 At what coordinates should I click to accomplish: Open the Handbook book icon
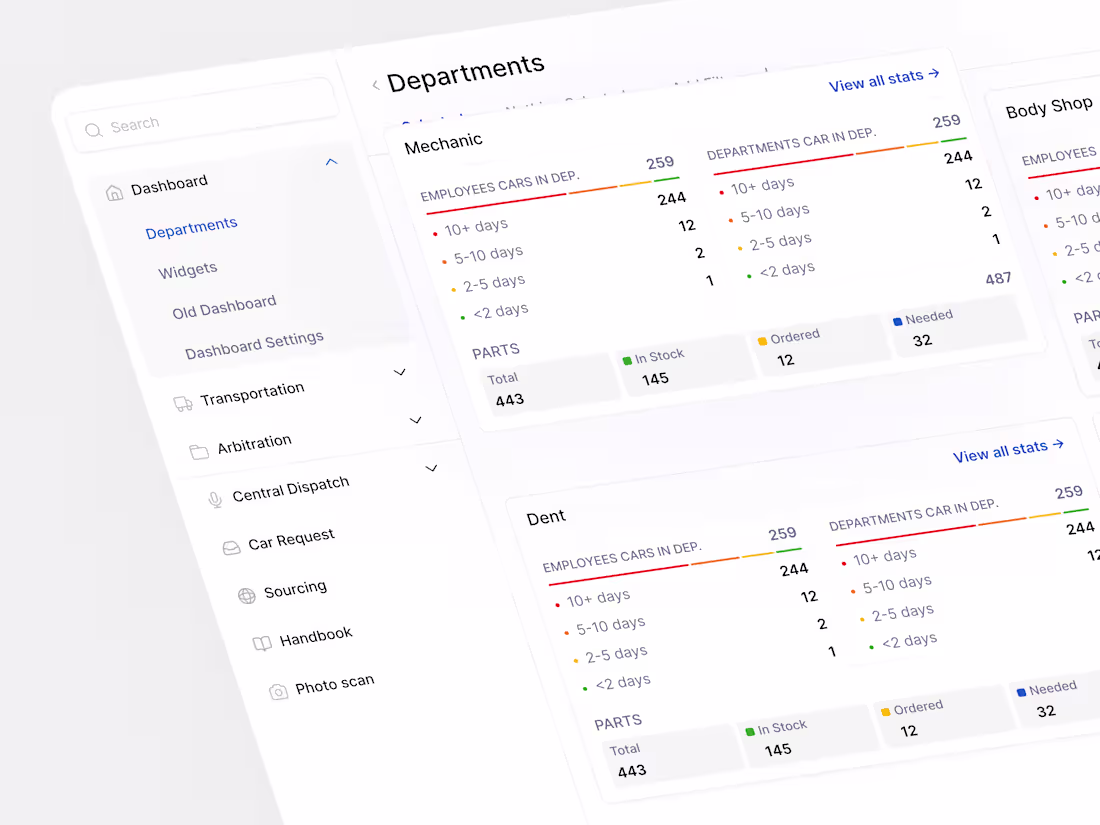coord(261,640)
